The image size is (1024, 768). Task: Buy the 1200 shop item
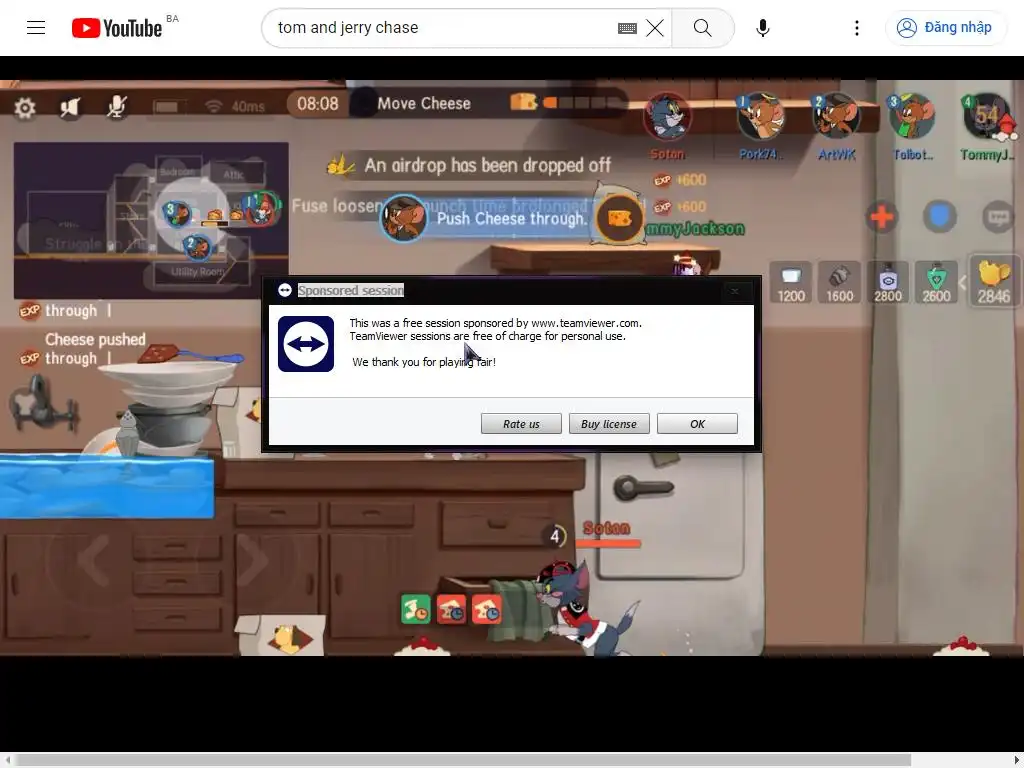pos(791,283)
